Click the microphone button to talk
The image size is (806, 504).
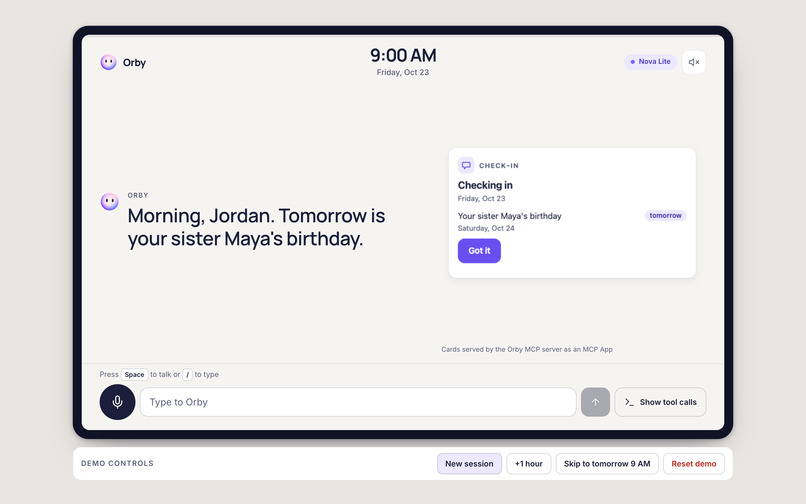tap(117, 402)
